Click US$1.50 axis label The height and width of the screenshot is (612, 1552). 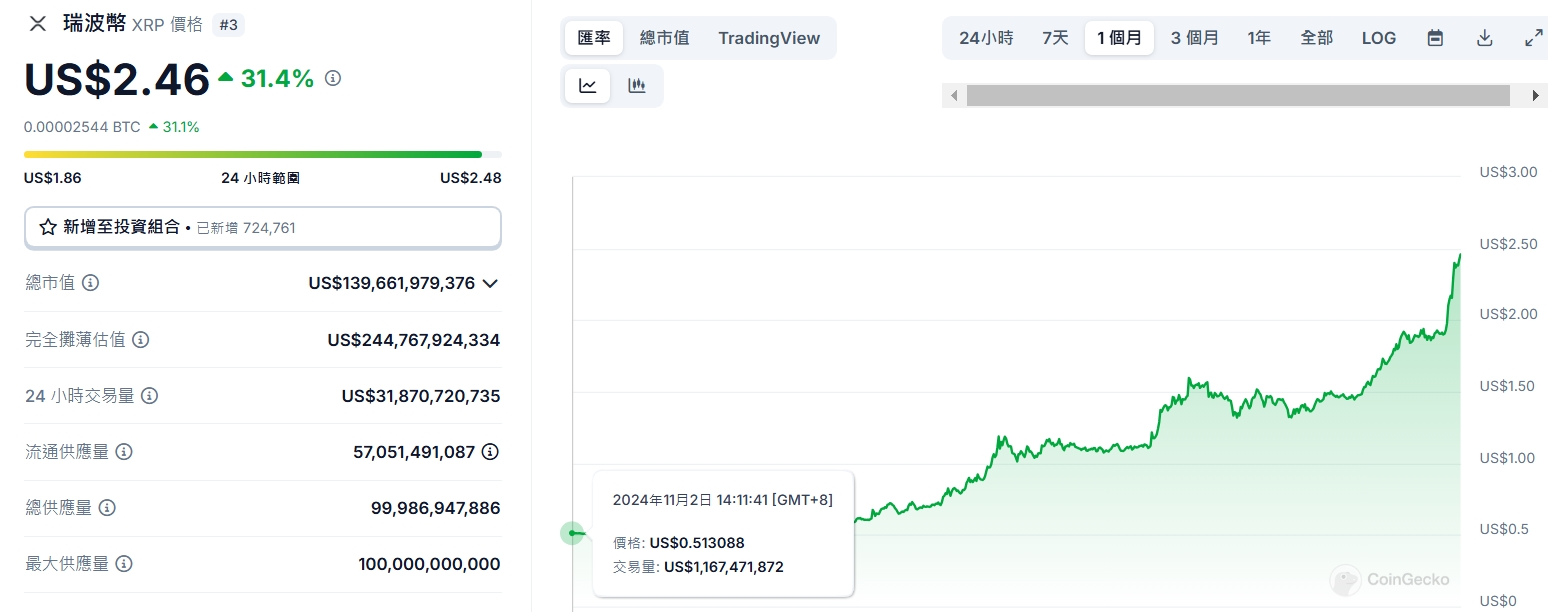pyautogui.click(x=1507, y=386)
